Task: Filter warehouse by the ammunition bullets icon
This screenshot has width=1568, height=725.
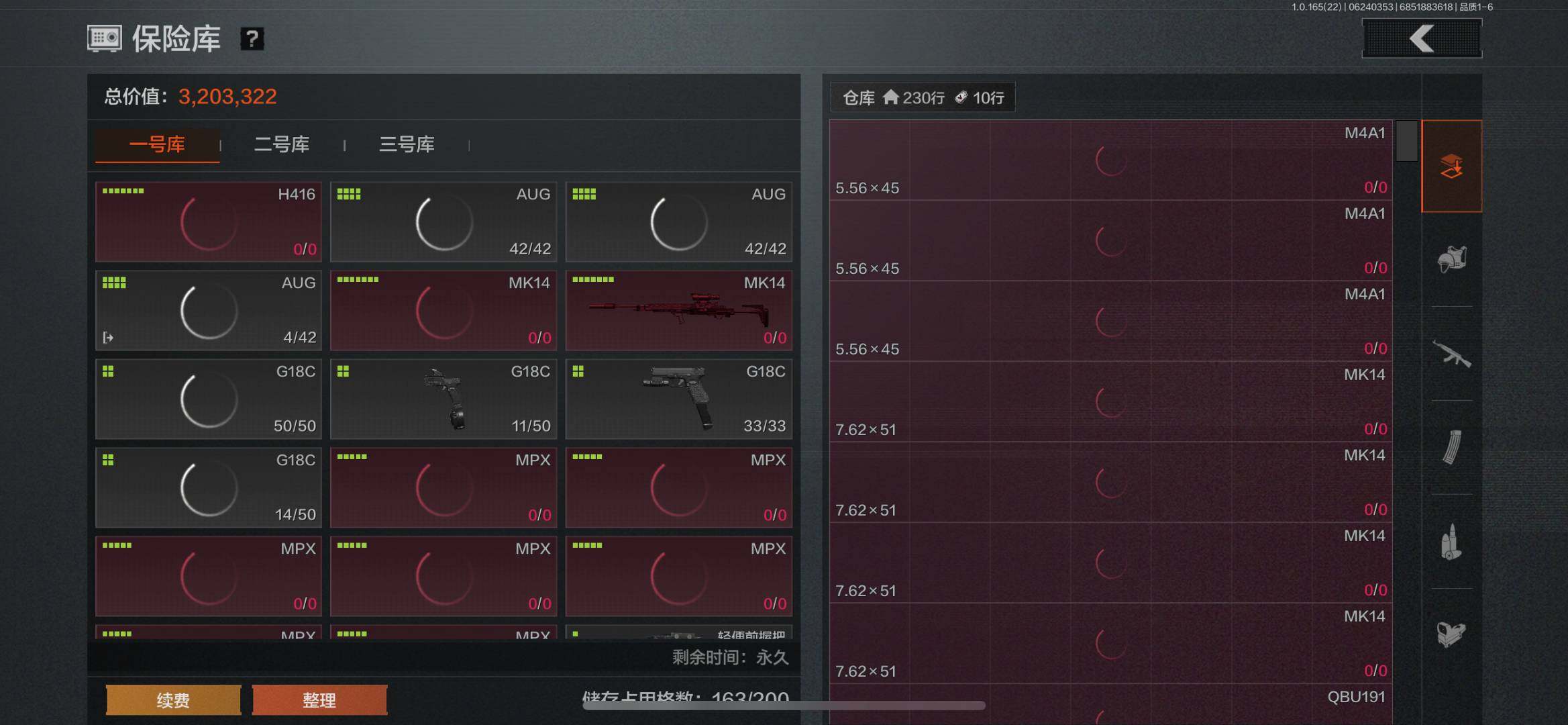Action: 1451,542
